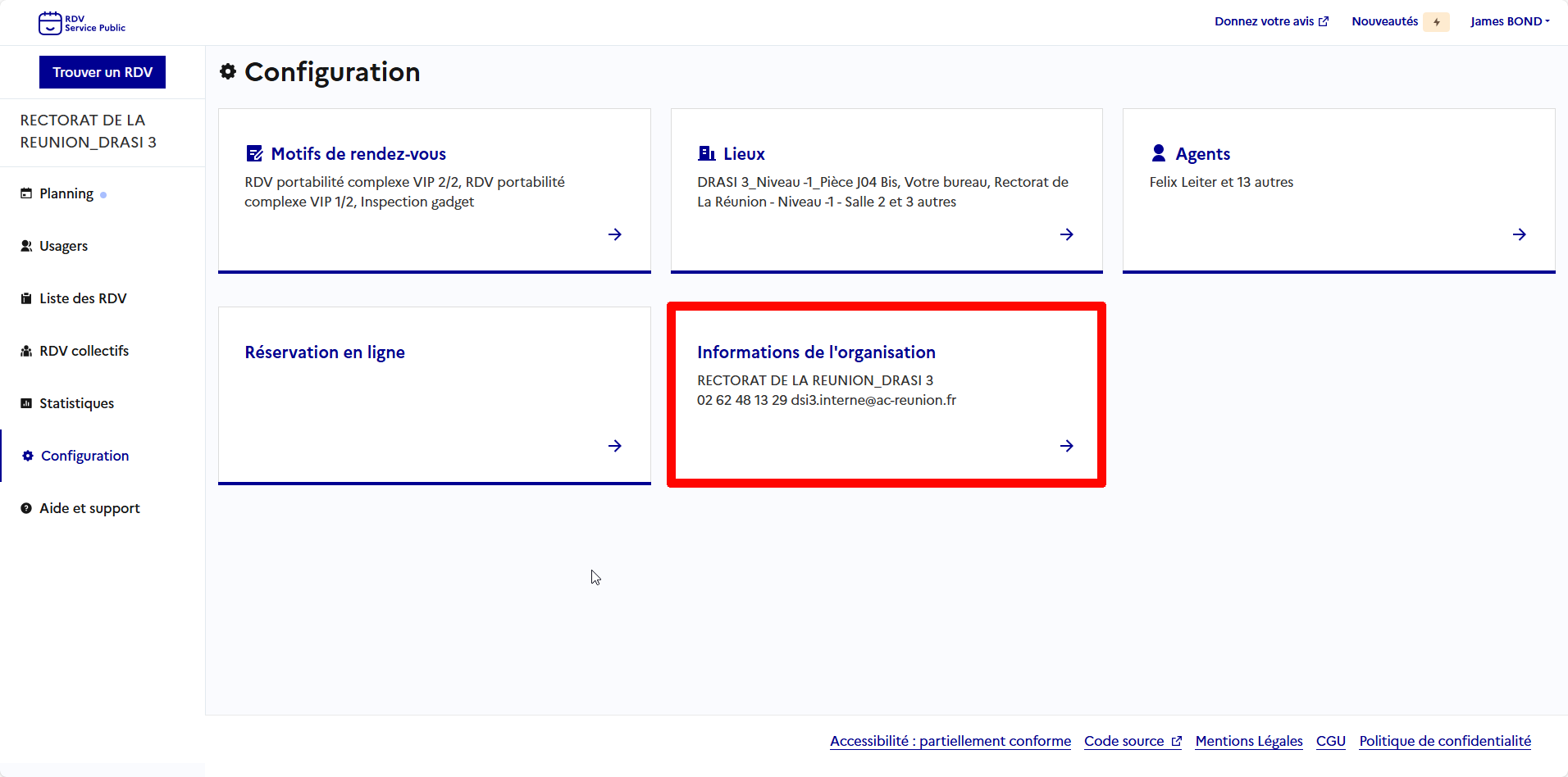Click the organisation name RECTORAT DE LA REUNION_DRASI 3 in sidebar

click(89, 131)
